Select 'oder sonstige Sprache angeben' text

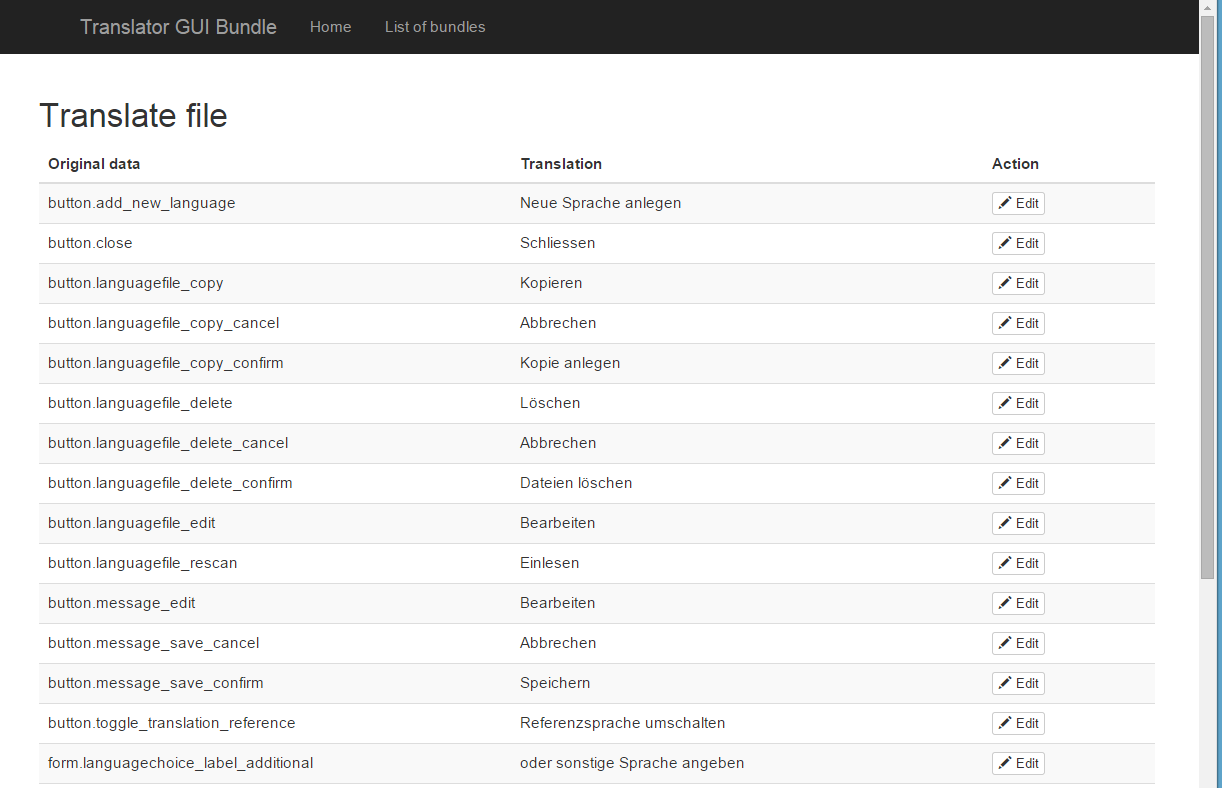click(632, 763)
